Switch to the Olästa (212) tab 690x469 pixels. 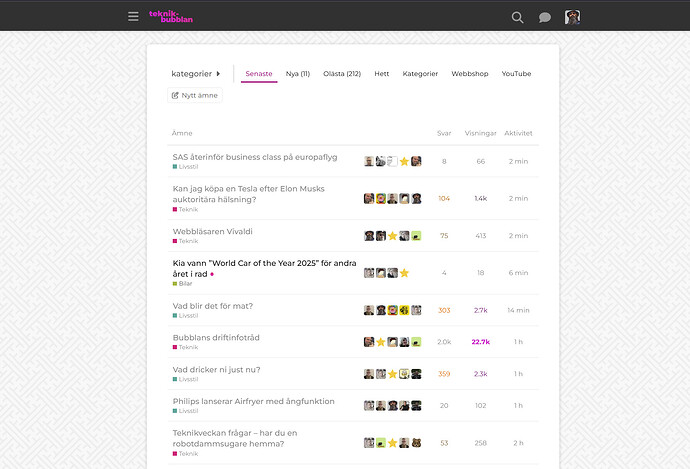pyautogui.click(x=342, y=74)
